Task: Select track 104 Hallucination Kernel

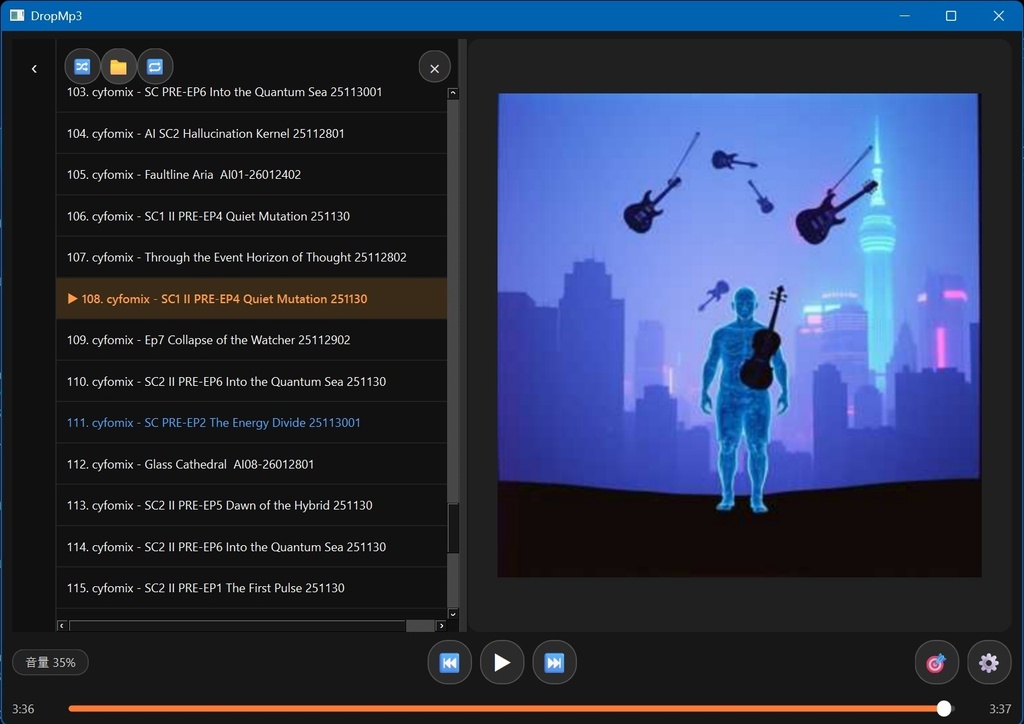Action: pyautogui.click(x=251, y=133)
